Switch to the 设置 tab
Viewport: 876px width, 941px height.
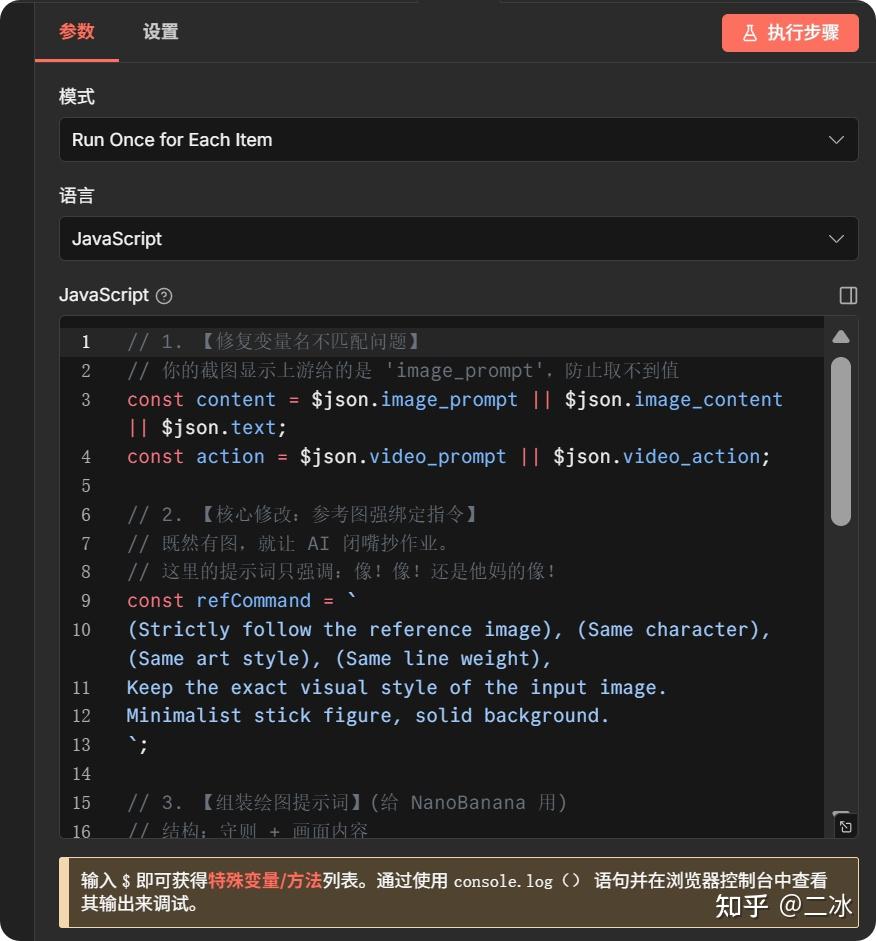160,32
